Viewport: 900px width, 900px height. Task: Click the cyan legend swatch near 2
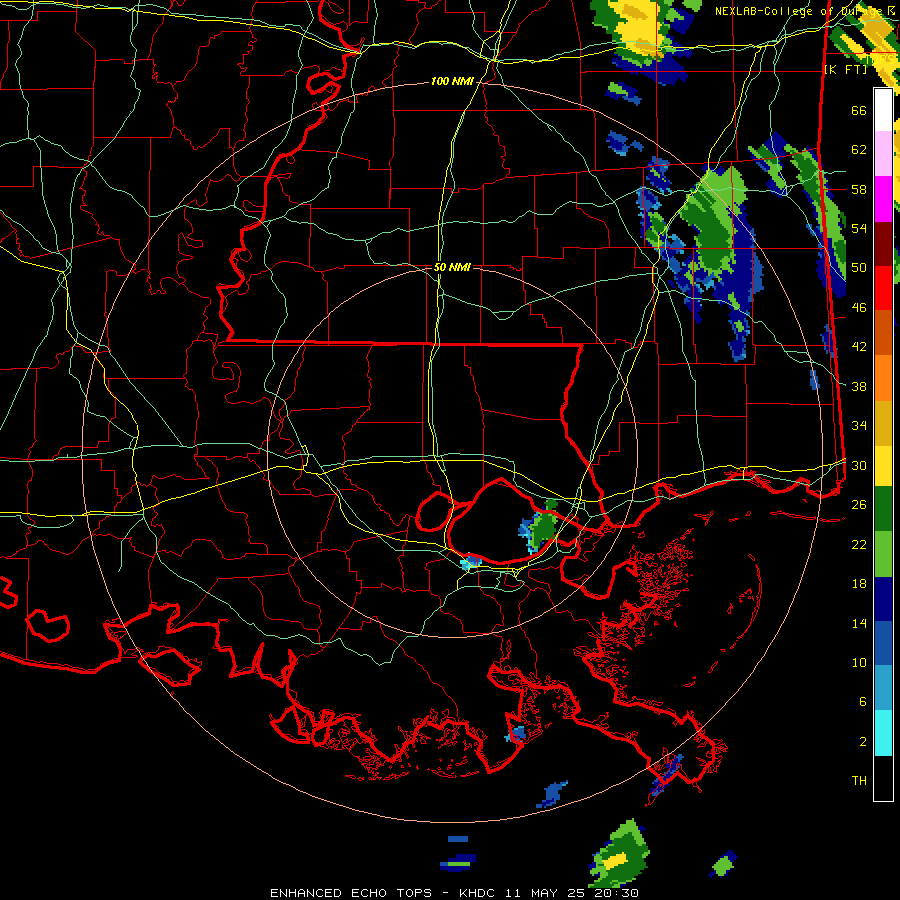[883, 733]
